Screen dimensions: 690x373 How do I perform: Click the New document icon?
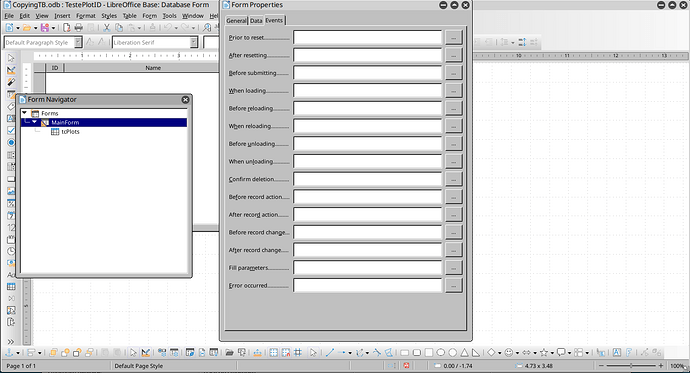tap(9, 28)
